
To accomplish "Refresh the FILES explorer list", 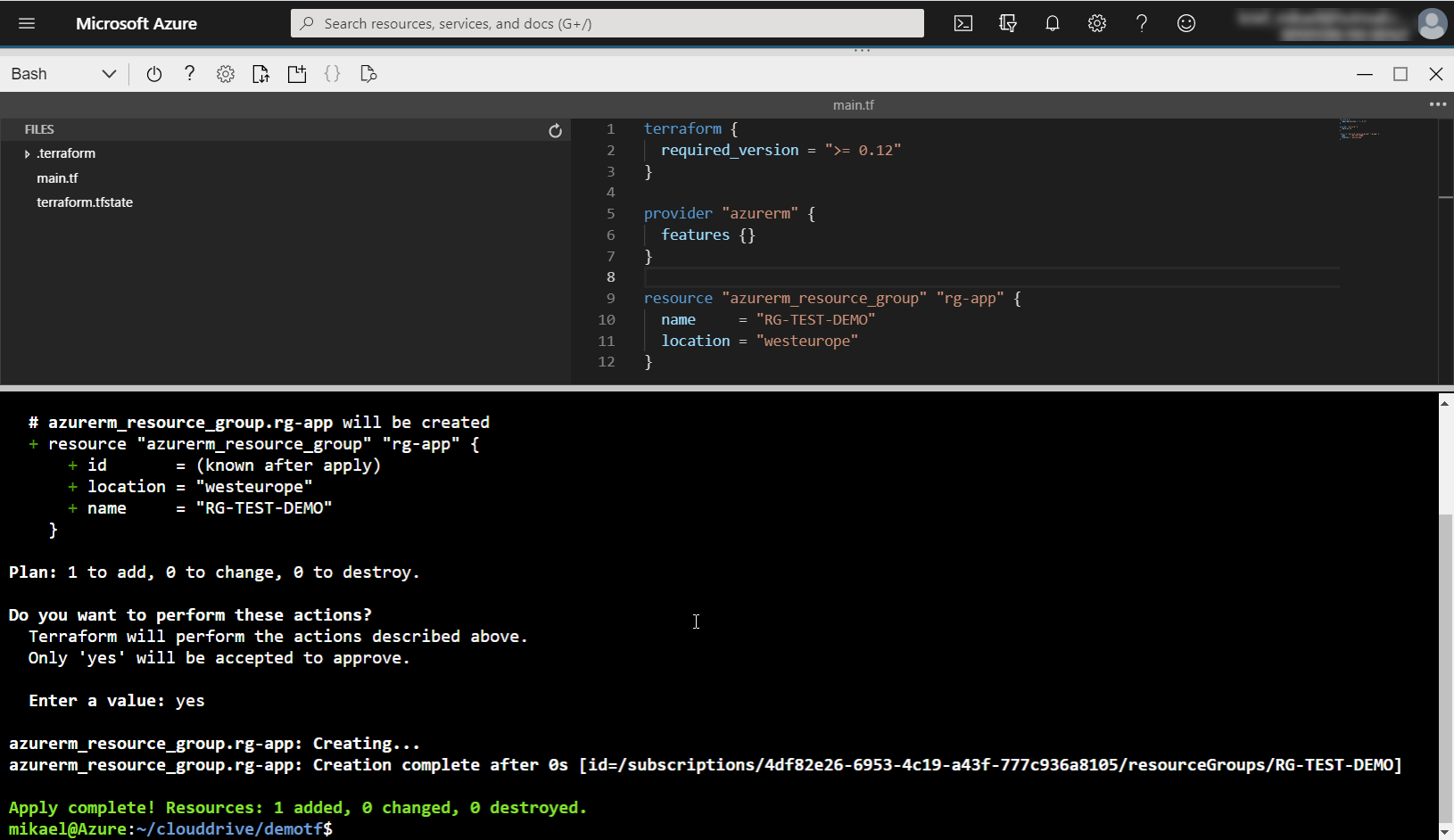I will click(x=555, y=131).
